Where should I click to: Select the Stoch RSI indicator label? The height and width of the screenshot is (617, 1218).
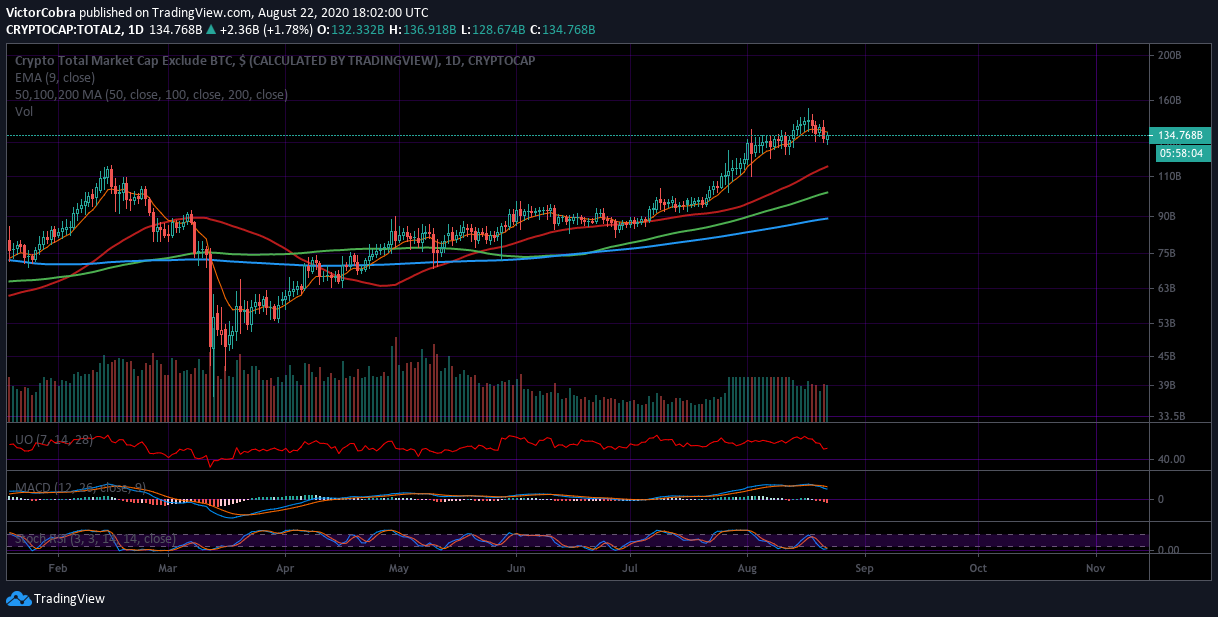[x=95, y=539]
